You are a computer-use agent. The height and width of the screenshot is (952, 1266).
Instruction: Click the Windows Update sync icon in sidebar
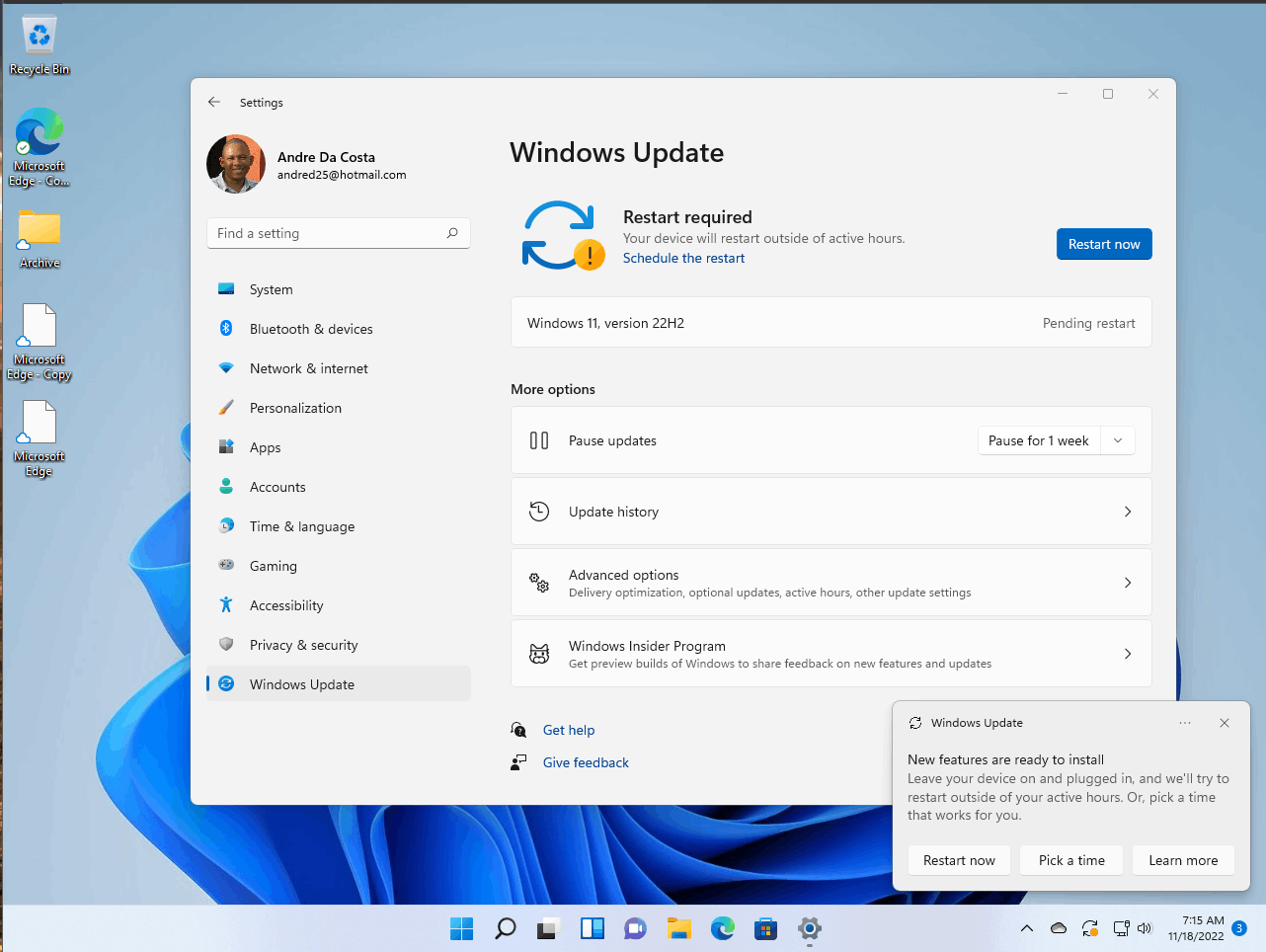pyautogui.click(x=226, y=684)
